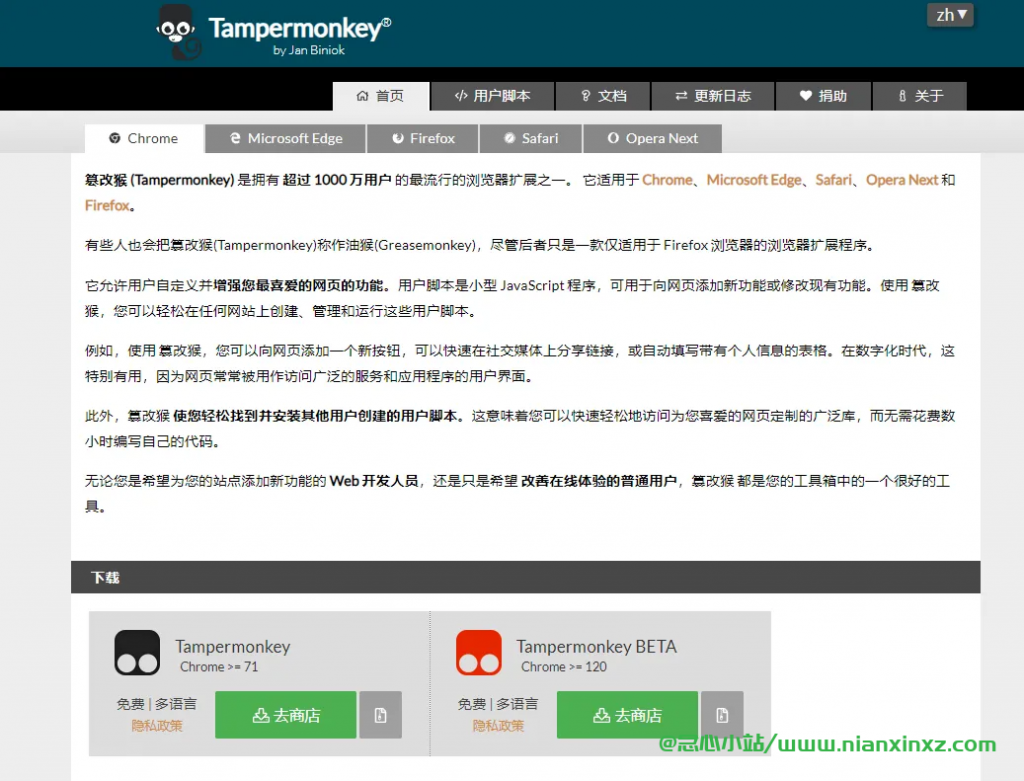Viewport: 1024px width, 781px height.
Task: Click the file icon button beside stable 去商店
Action: pos(381,715)
